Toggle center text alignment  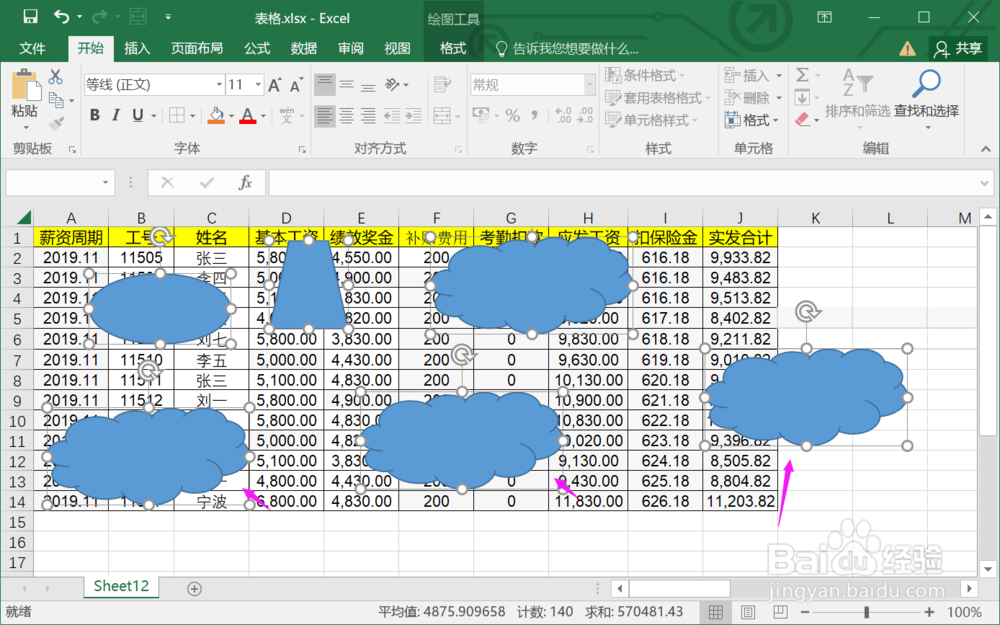tap(346, 115)
